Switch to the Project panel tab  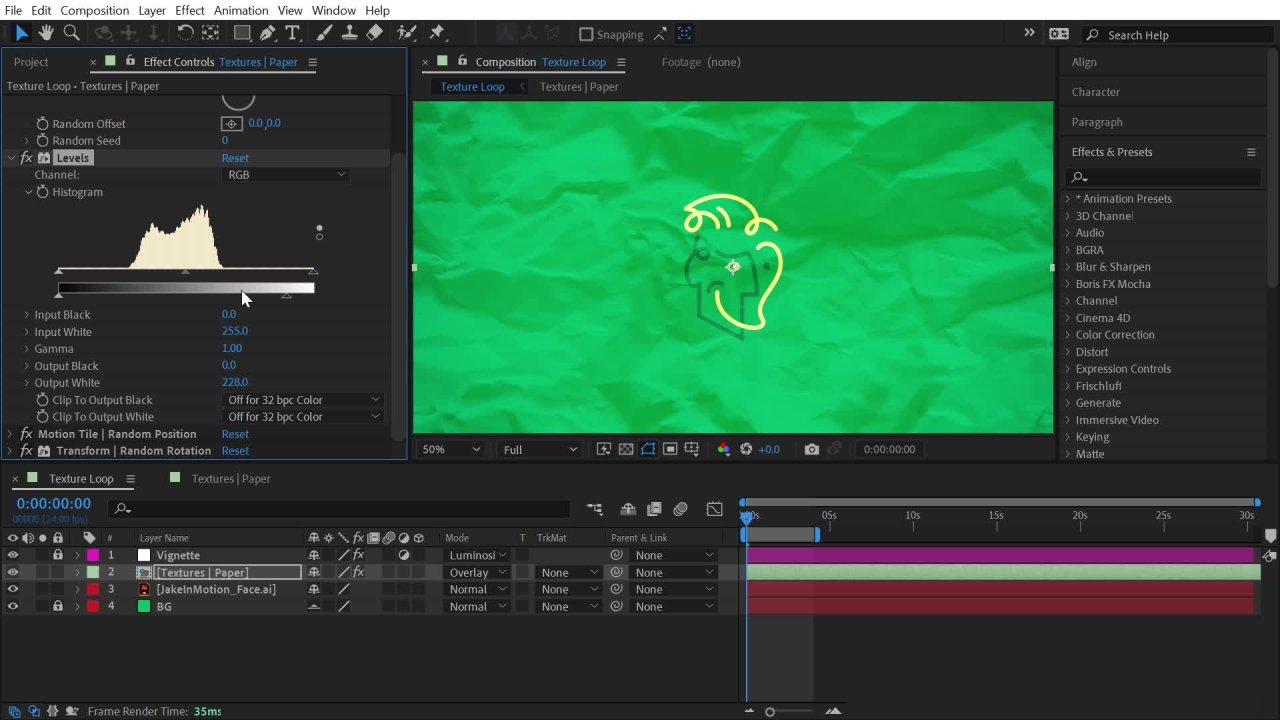[x=31, y=62]
